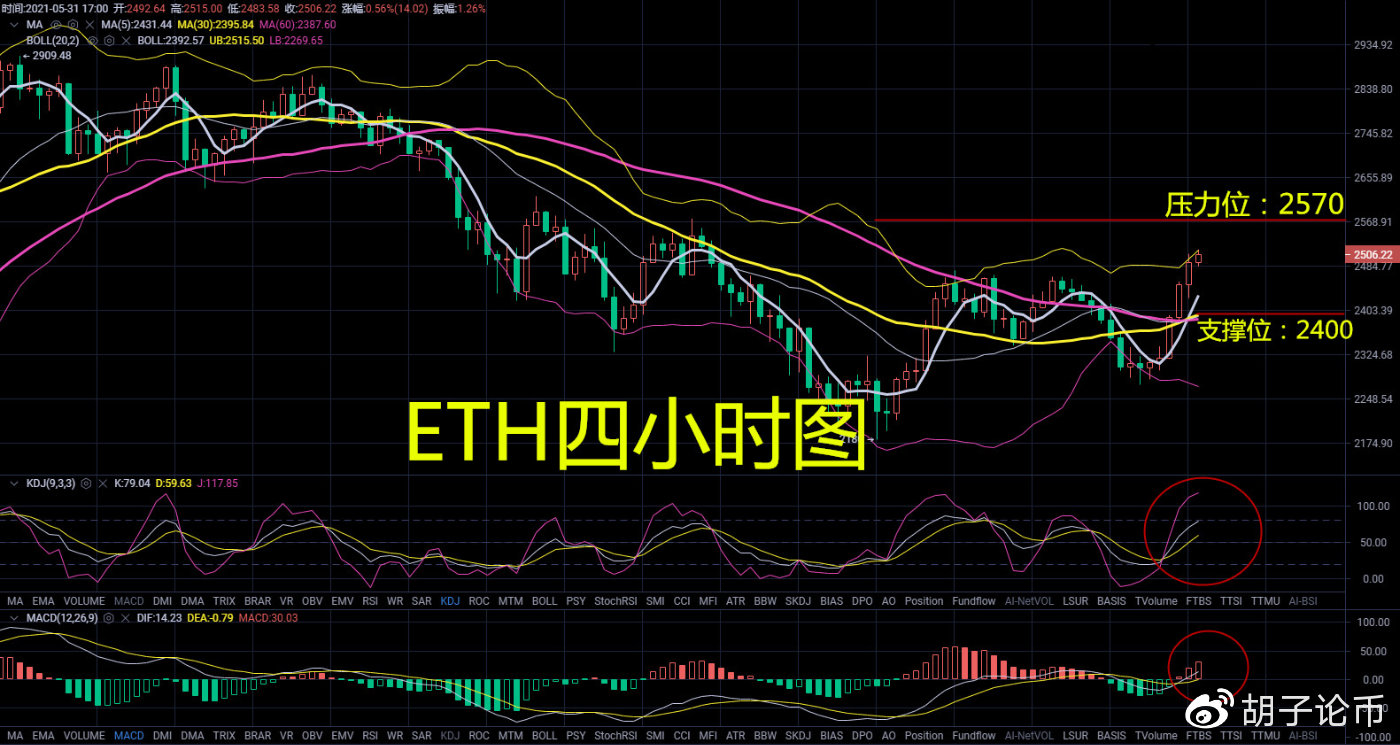Remove the BOLL indicator via its X icon
This screenshot has width=1400, height=745.
tap(126, 40)
